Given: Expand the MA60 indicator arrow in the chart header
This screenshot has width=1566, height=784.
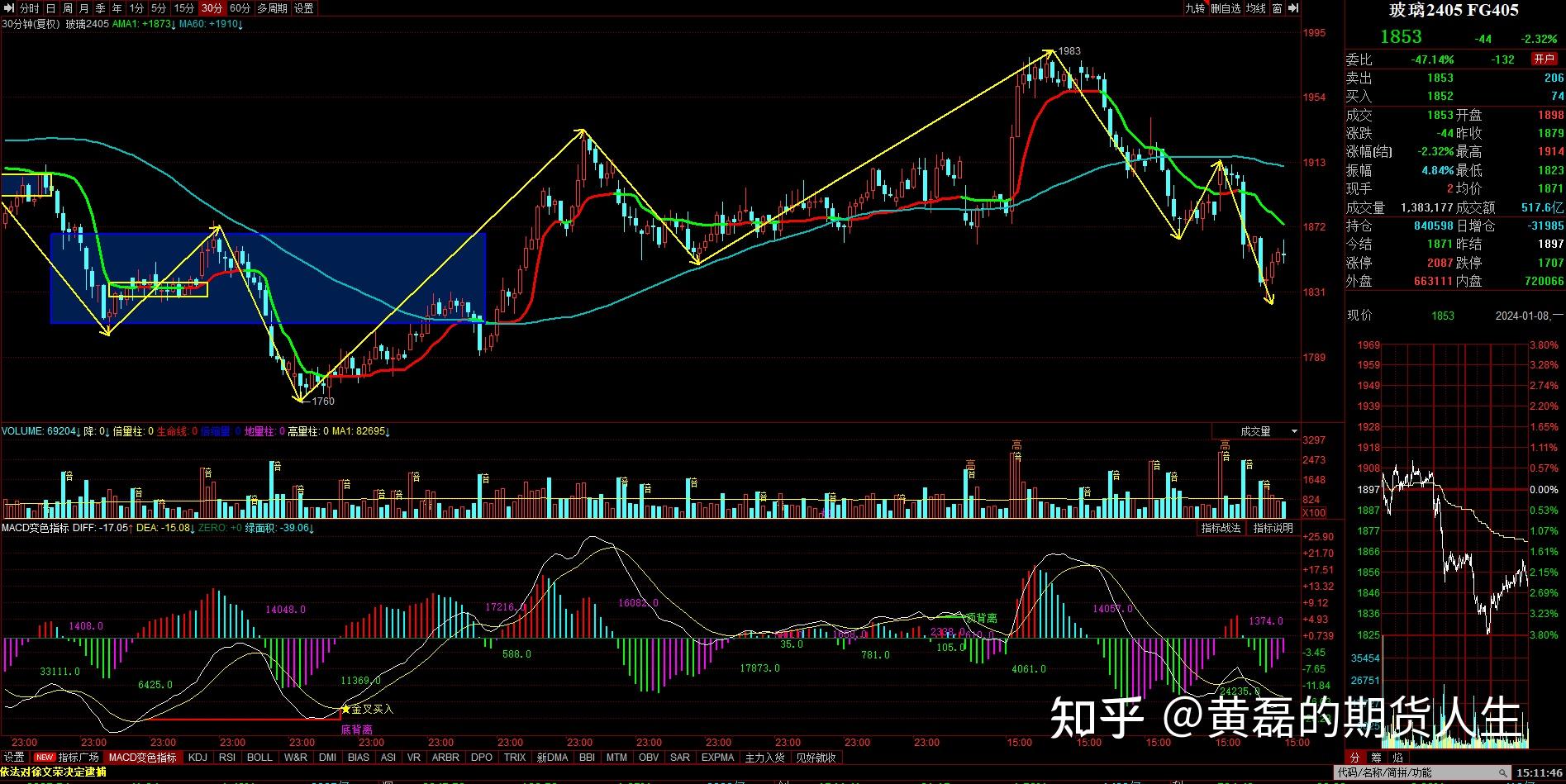Looking at the screenshot, I should tap(240, 24).
